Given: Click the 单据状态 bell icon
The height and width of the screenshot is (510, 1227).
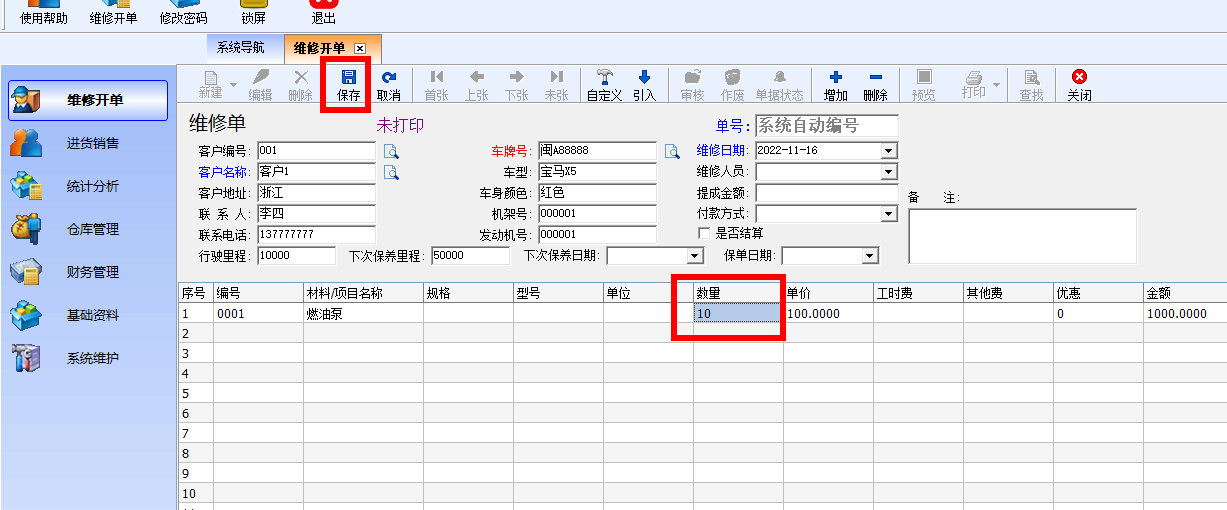Looking at the screenshot, I should coord(779,77).
